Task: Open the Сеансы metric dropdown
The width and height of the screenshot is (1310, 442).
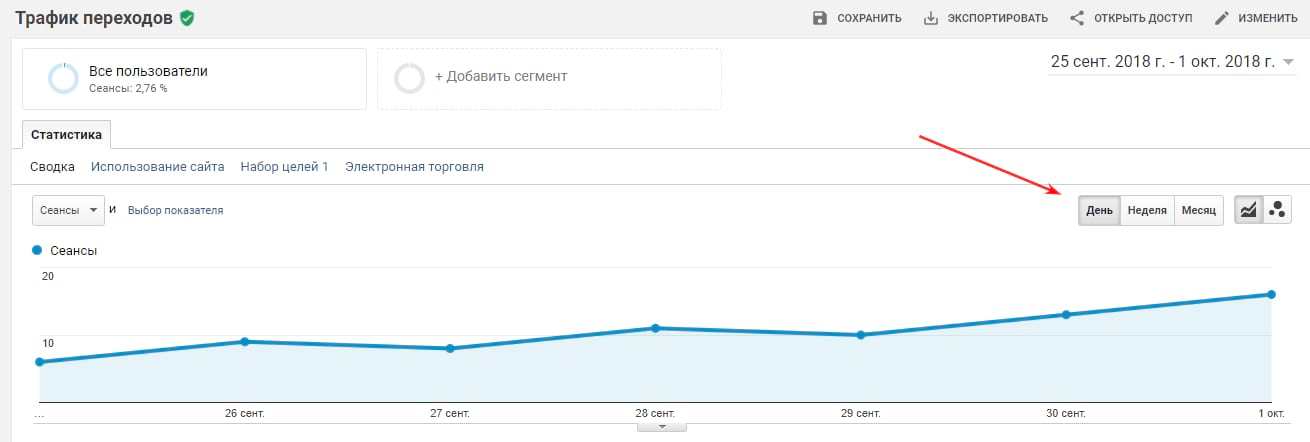Action: click(x=68, y=210)
